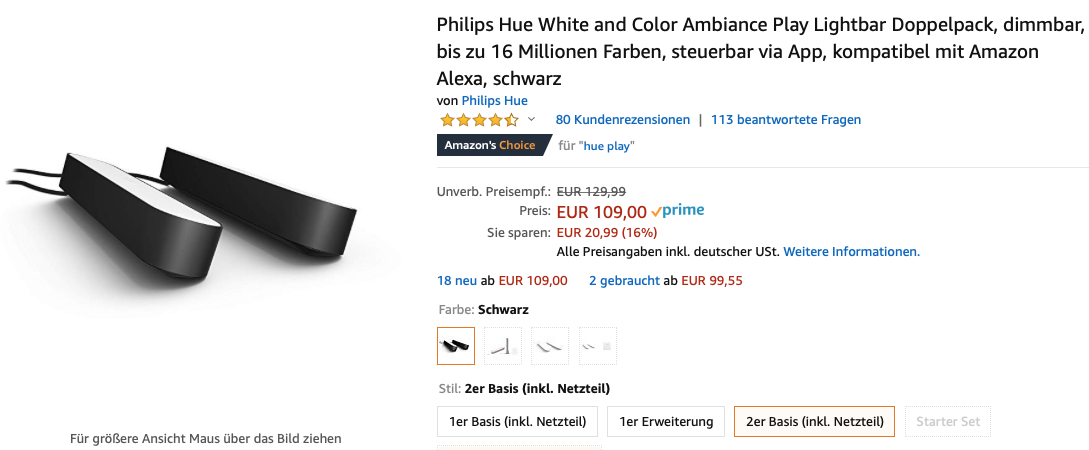Open the 113 beantwortete Fragen link
Screen dimensions: 1089x450
tap(785, 120)
